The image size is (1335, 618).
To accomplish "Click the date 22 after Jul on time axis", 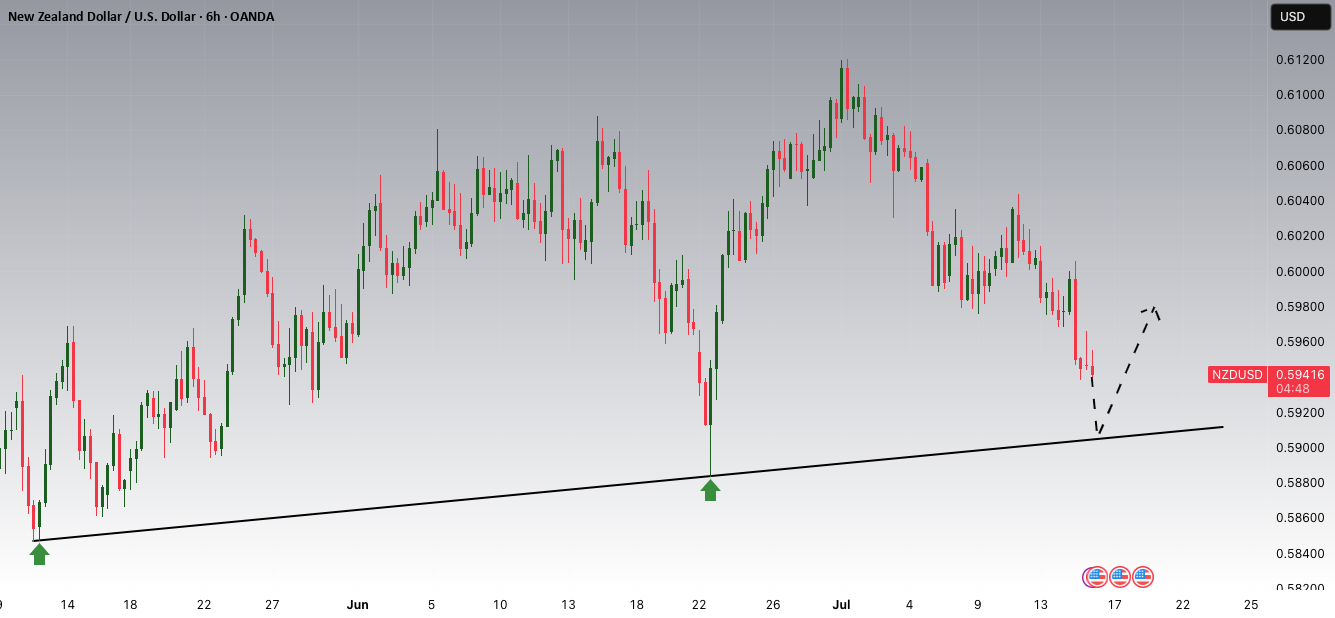I will 1182,605.
